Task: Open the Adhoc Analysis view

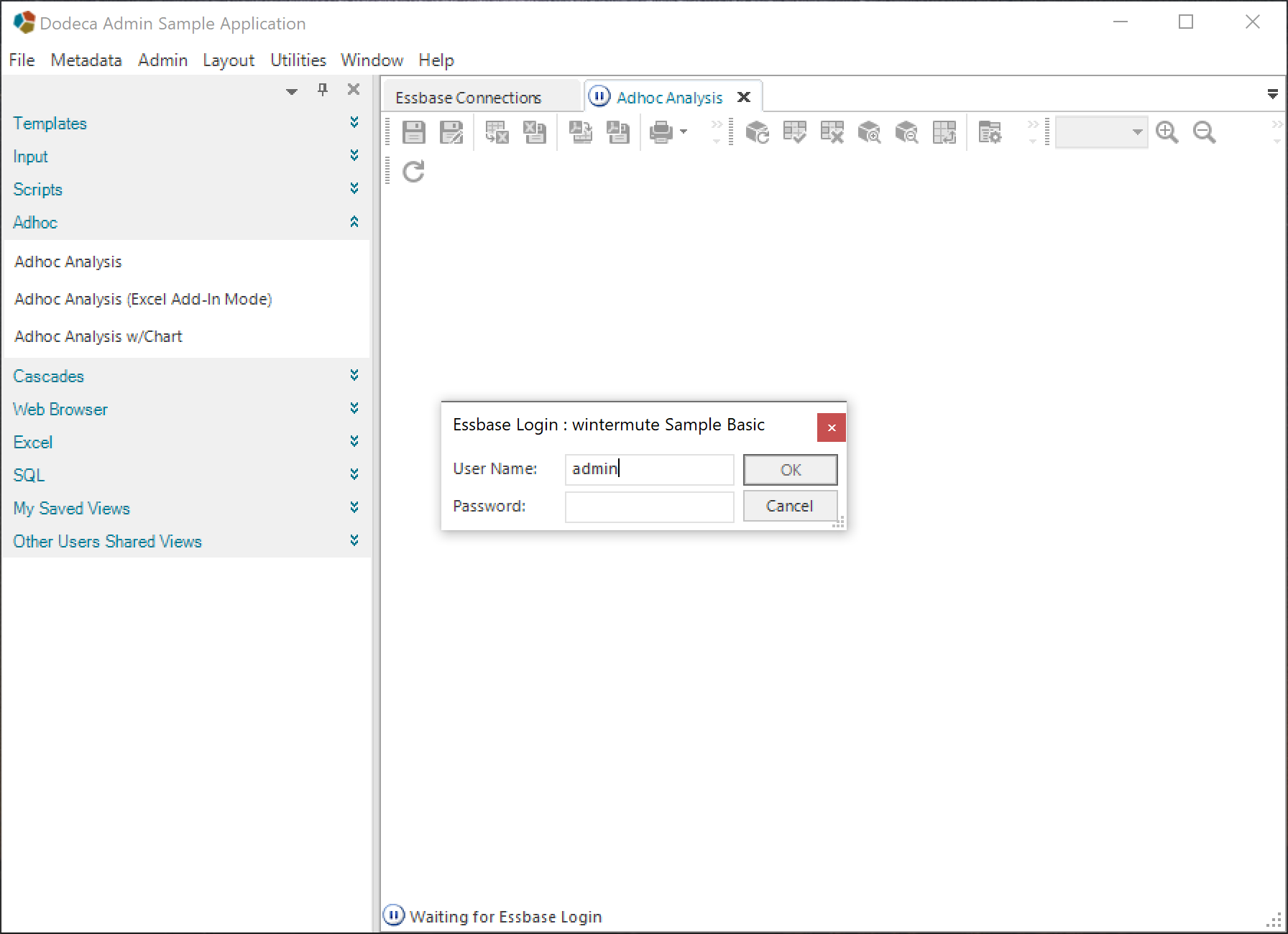Action: pyautogui.click(x=68, y=262)
